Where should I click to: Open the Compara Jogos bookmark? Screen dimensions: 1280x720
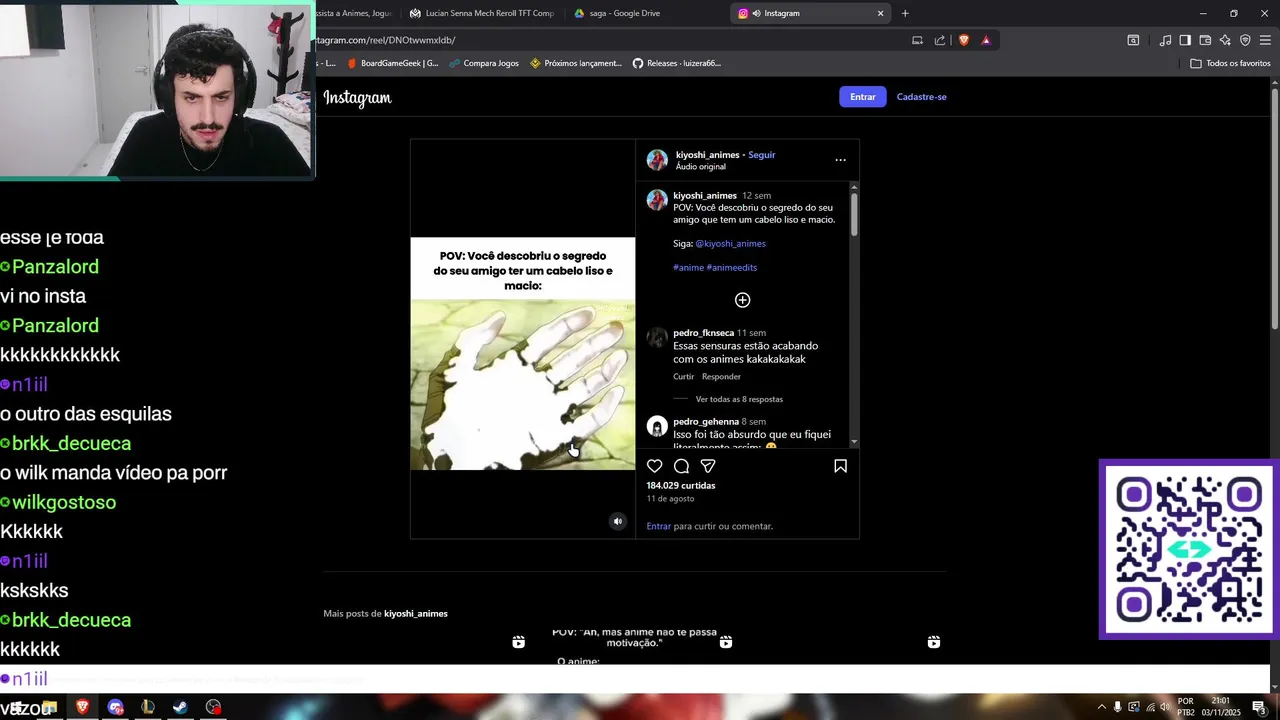(484, 63)
